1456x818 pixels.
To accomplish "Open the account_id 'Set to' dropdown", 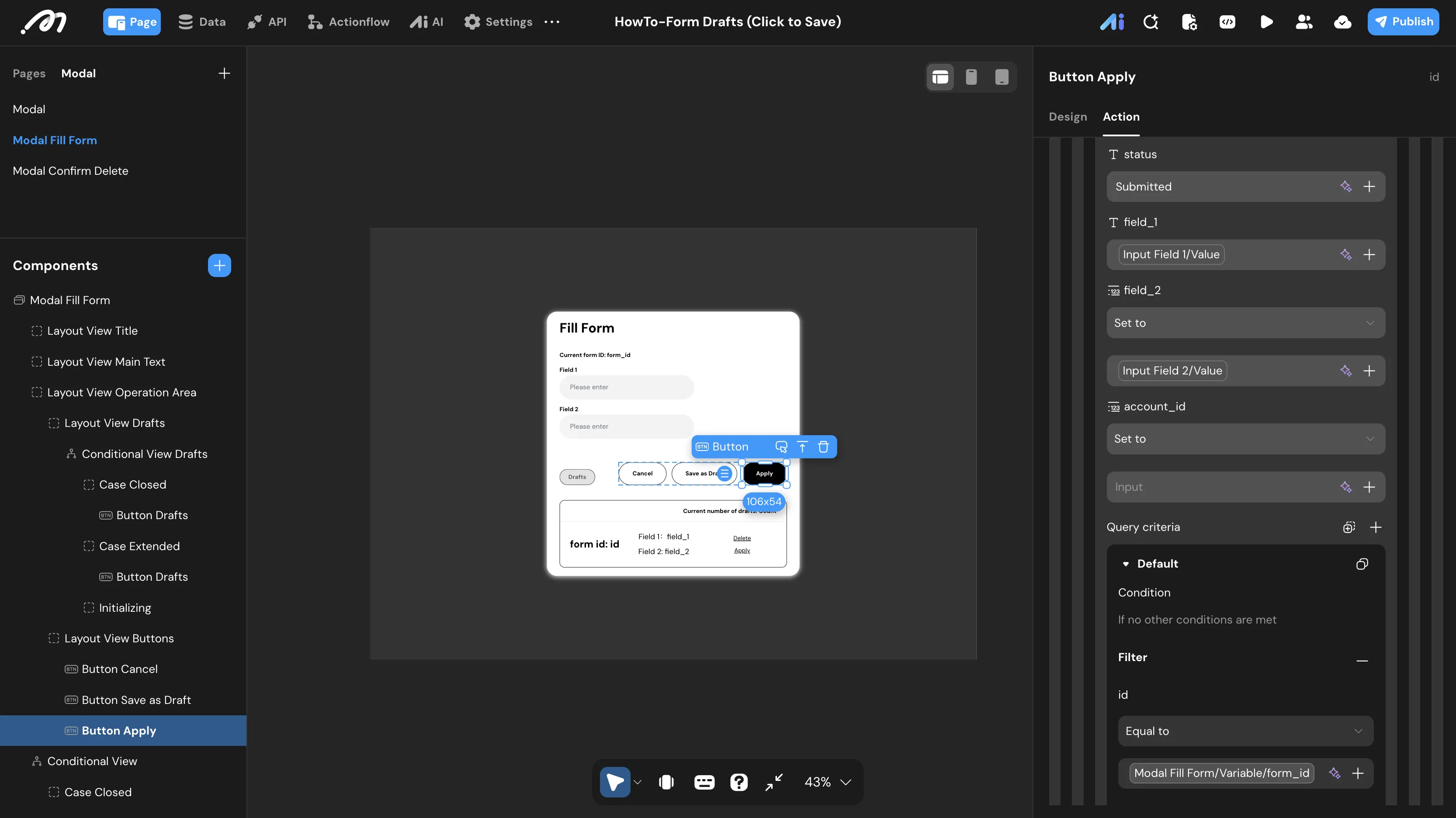I will click(x=1245, y=439).
